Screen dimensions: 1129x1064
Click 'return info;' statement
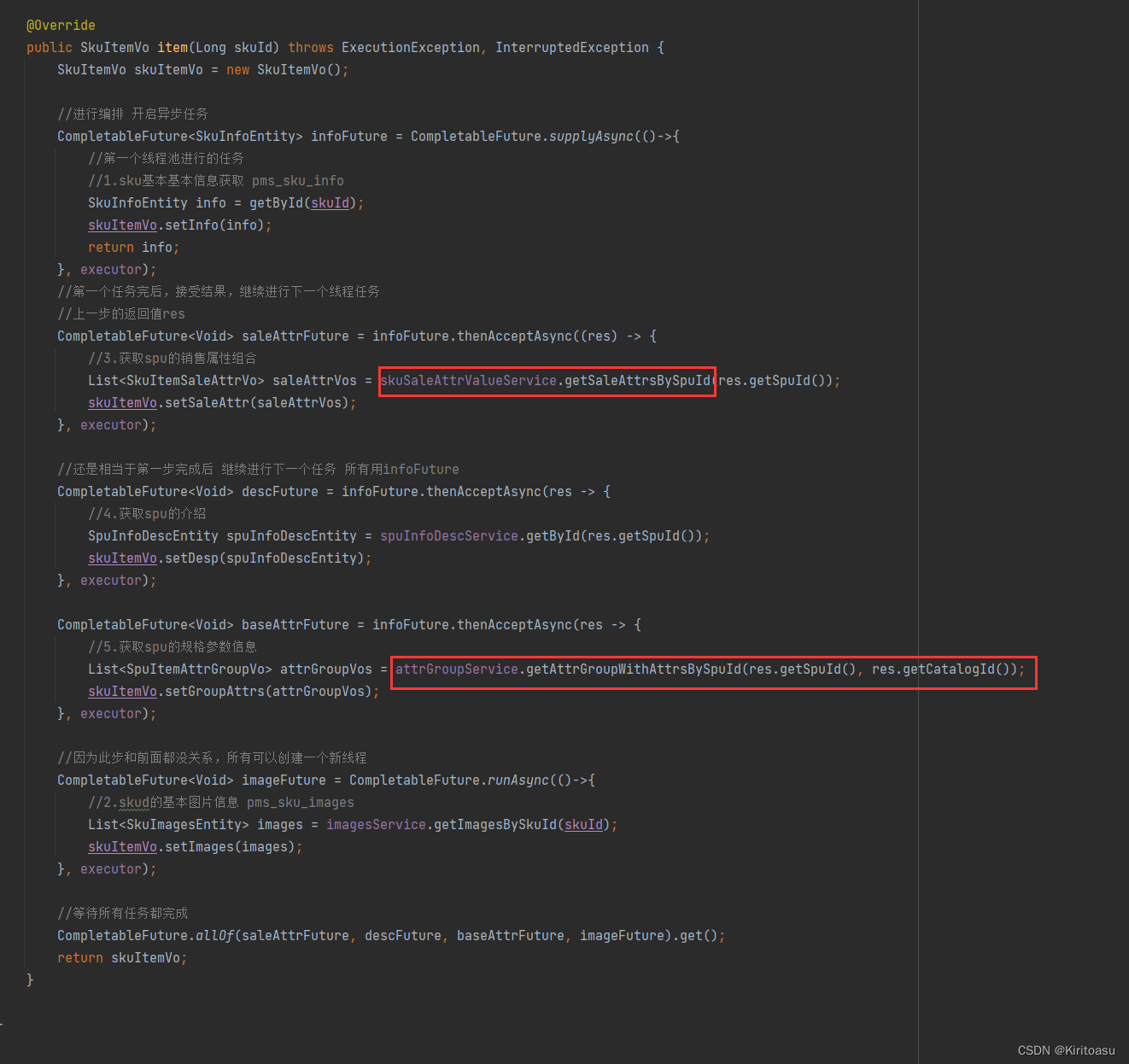[x=134, y=248]
